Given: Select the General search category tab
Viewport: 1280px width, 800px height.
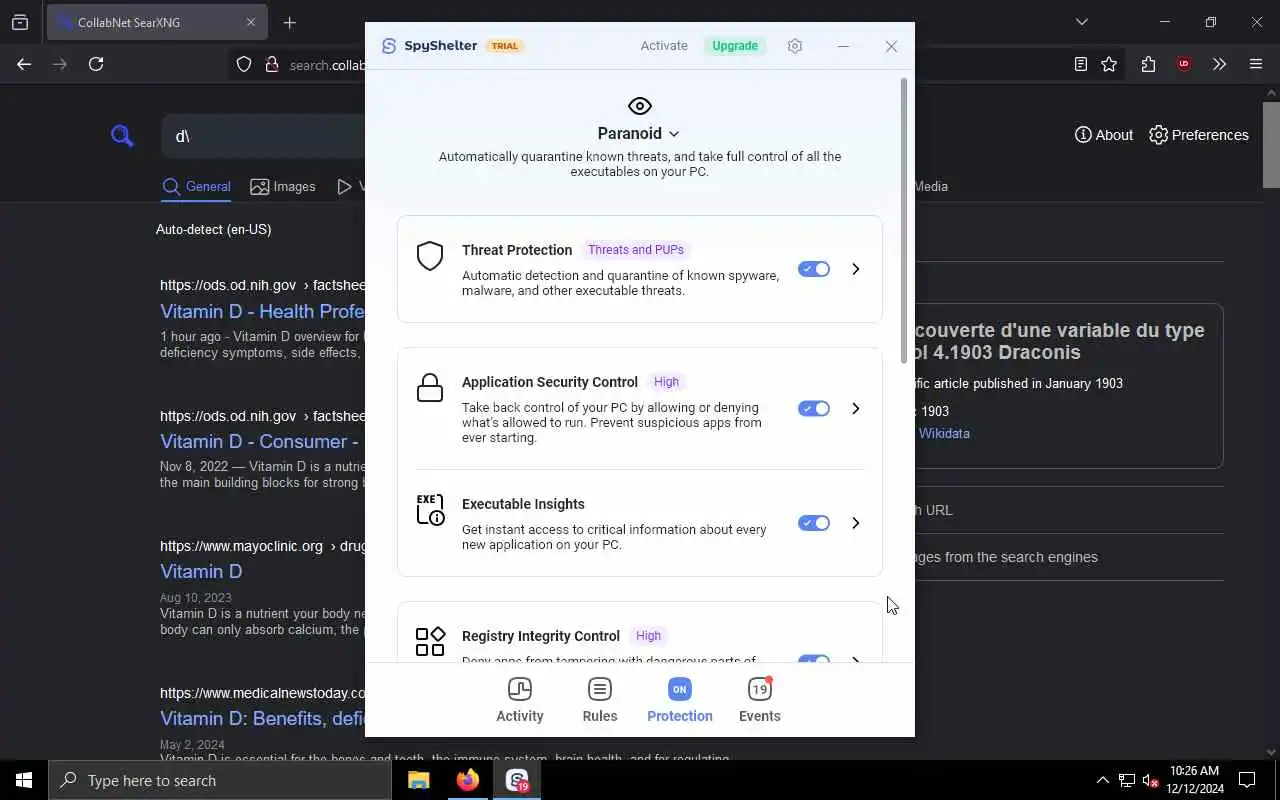Looking at the screenshot, I should (197, 187).
